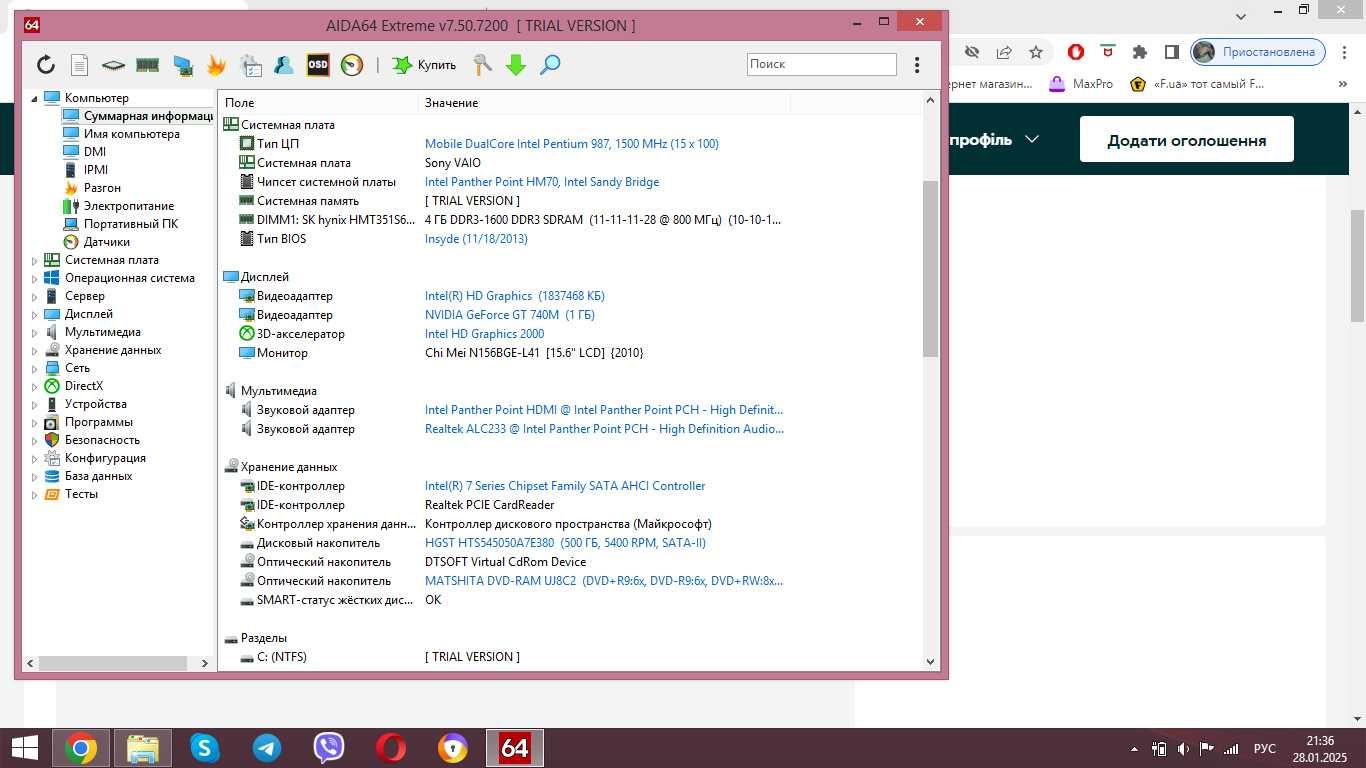
Task: Expand the Мультимедиа tree node
Action: [34, 332]
